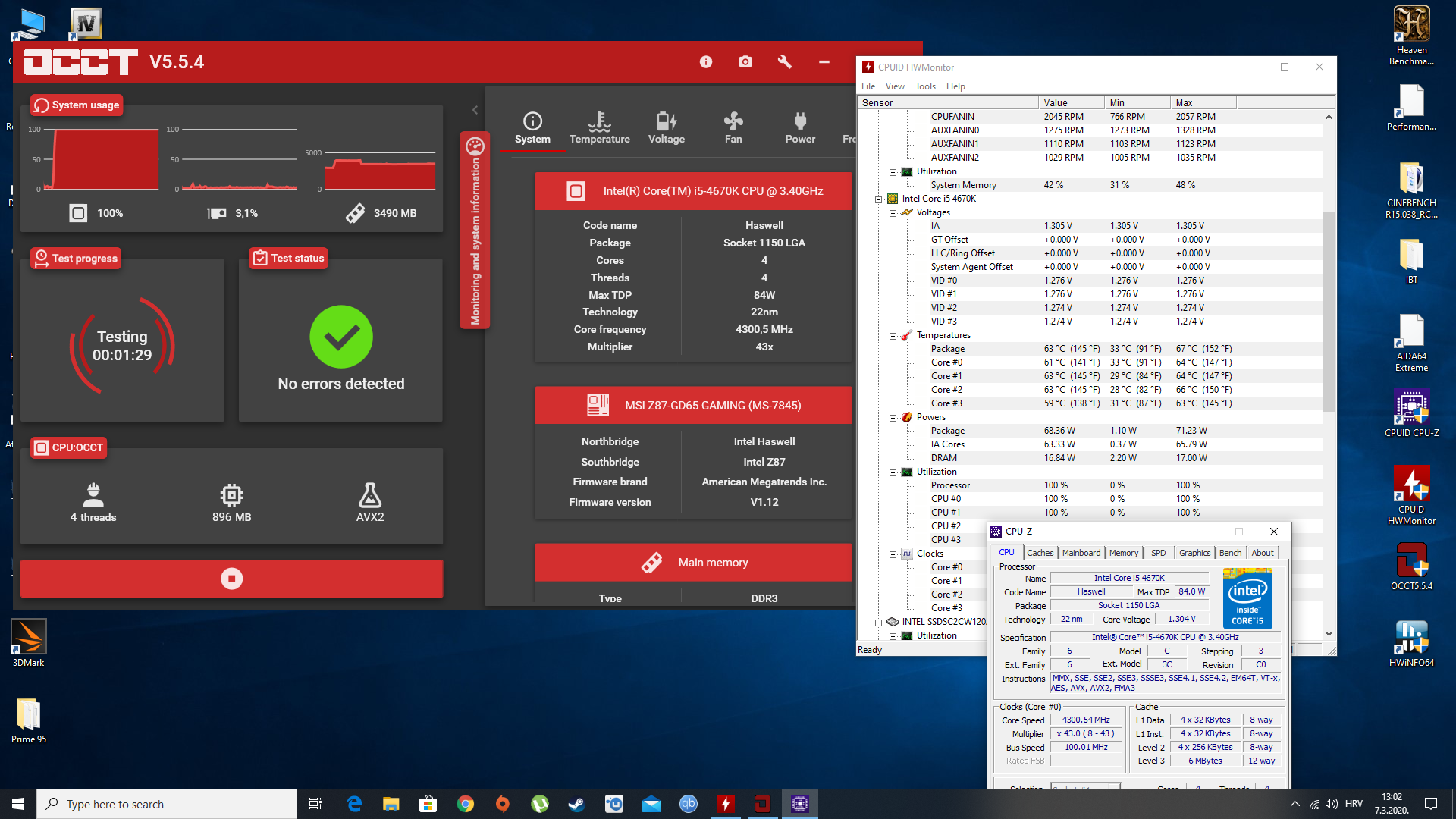Screen dimensions: 1456x819
Task: Click HWMonitor vertical scrollbar thumb
Action: tap(1329, 311)
